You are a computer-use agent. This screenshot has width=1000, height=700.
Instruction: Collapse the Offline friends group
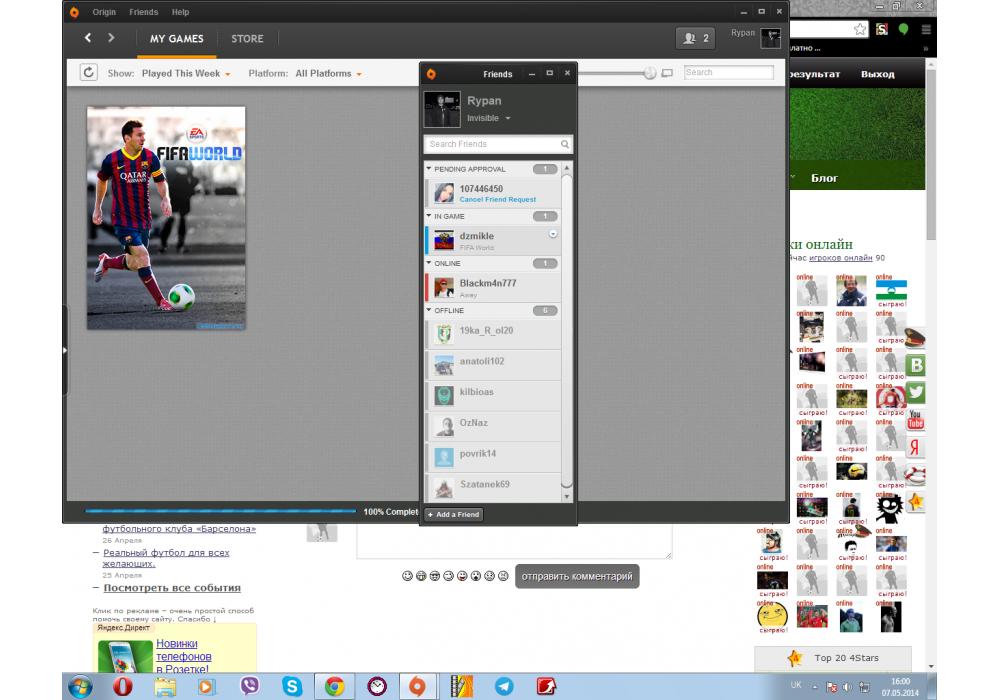pyautogui.click(x=429, y=311)
